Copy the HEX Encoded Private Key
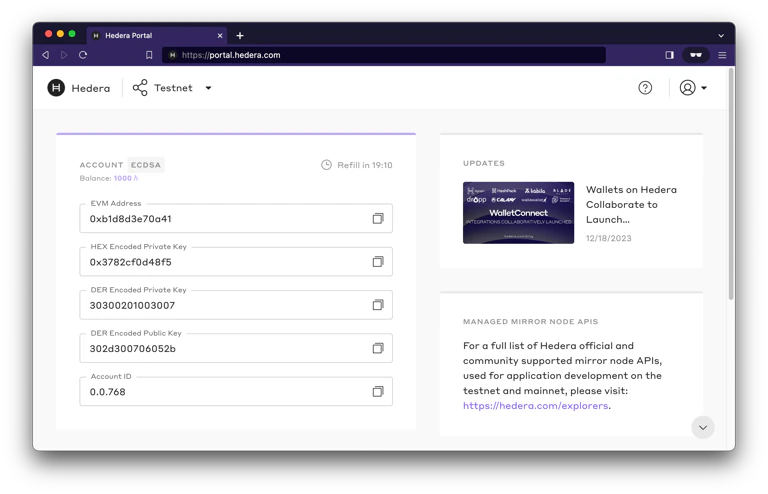Screen dimensions: 768x494 (378, 261)
